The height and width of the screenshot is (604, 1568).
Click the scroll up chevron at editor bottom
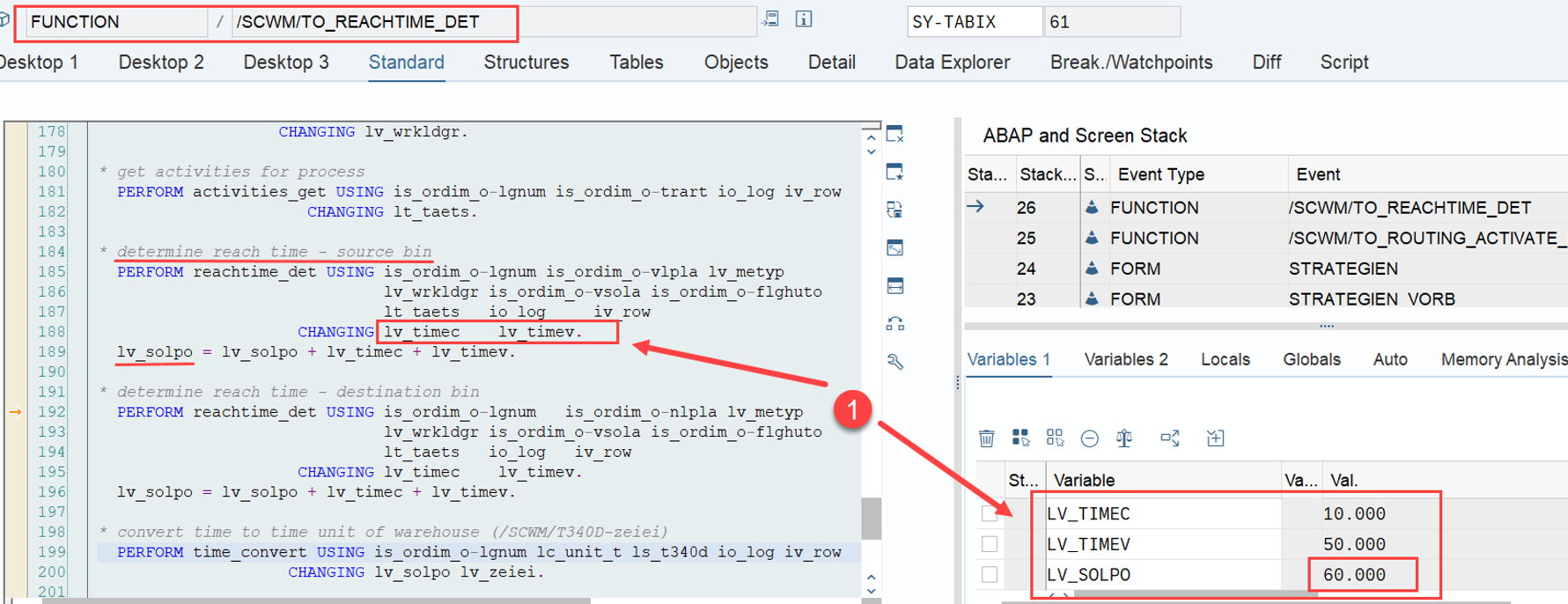tap(872, 578)
